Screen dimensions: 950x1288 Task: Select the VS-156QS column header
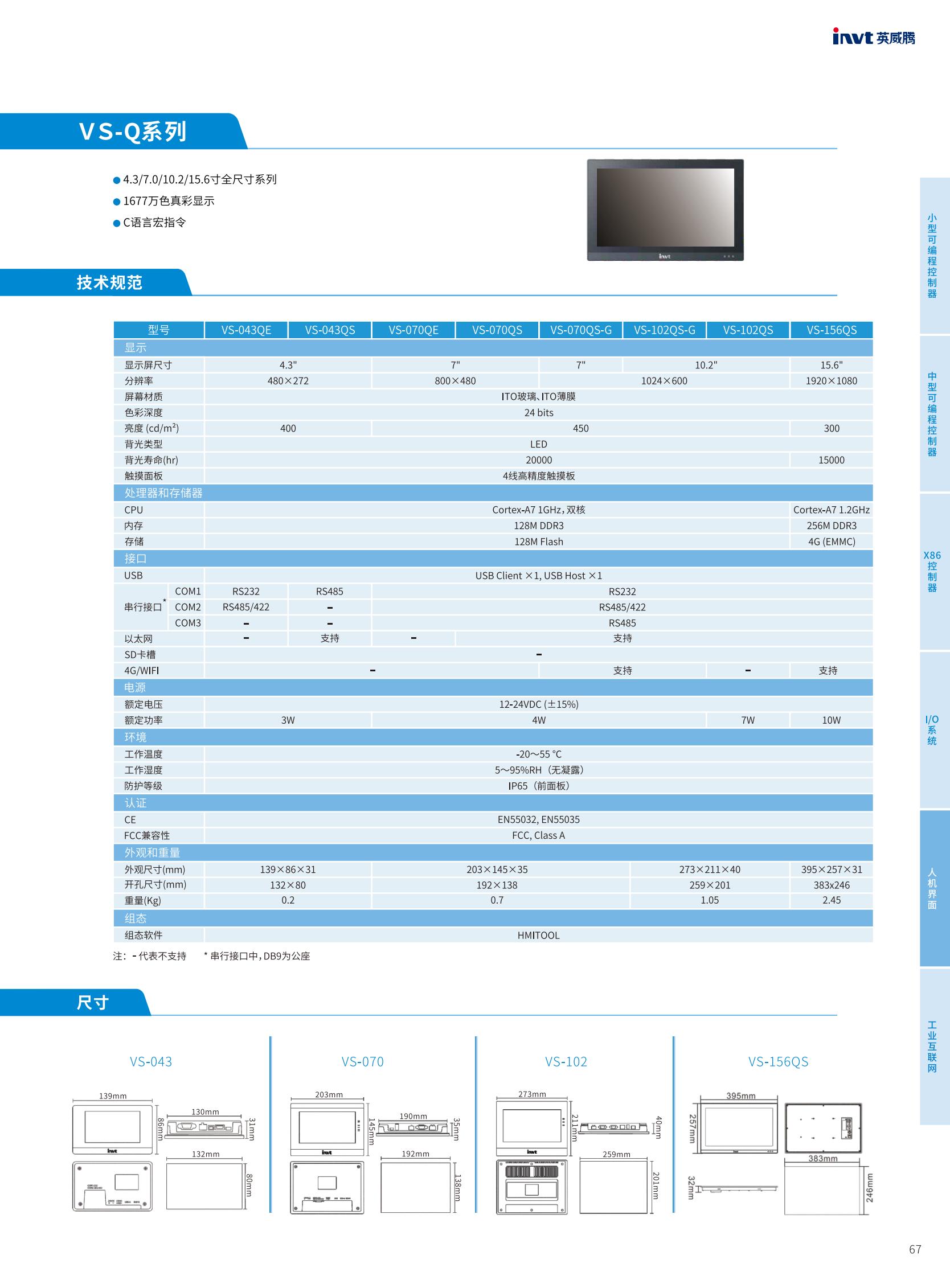832,330
